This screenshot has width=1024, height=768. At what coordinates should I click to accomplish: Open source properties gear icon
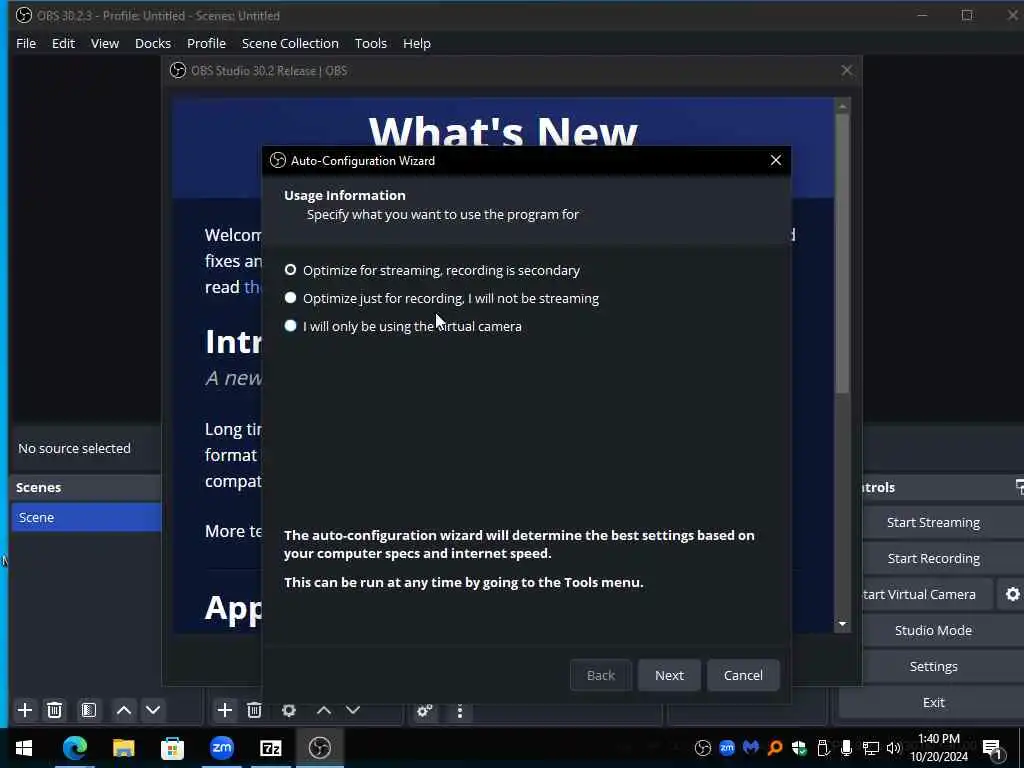[x=289, y=710]
